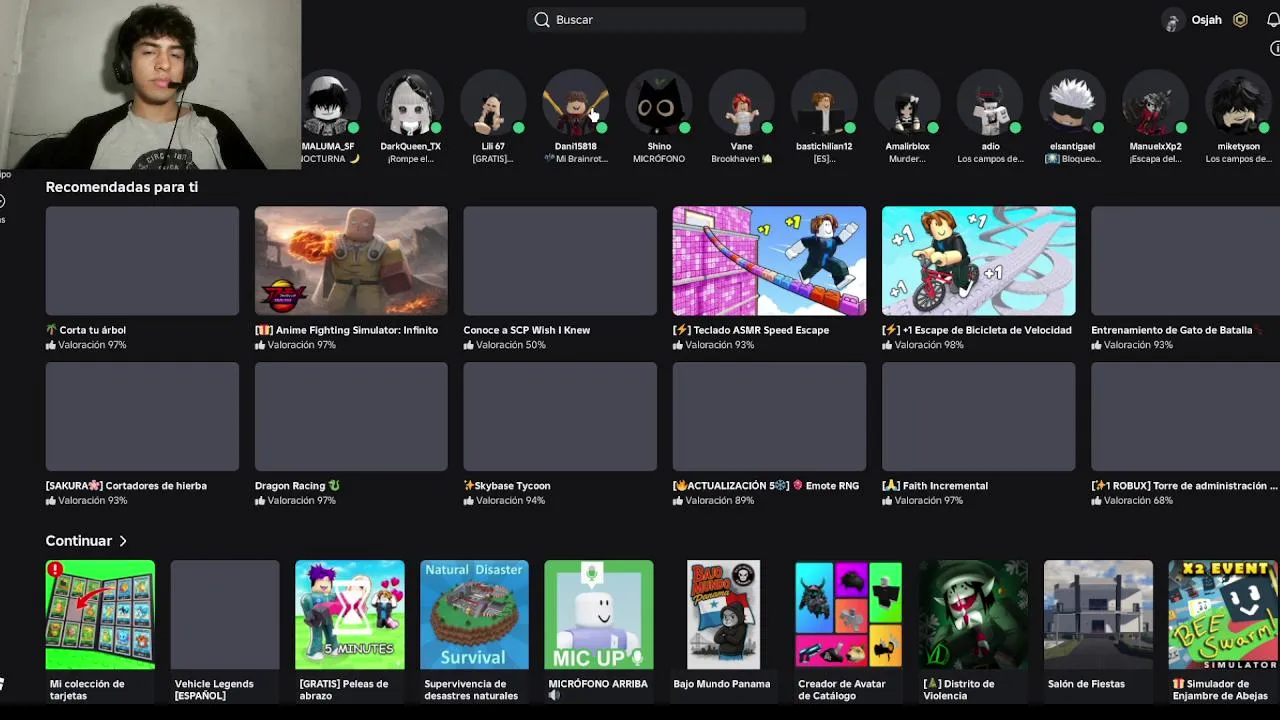The height and width of the screenshot is (720, 1280).
Task: Click the Recomendadas para ti heading
Action: click(x=122, y=187)
